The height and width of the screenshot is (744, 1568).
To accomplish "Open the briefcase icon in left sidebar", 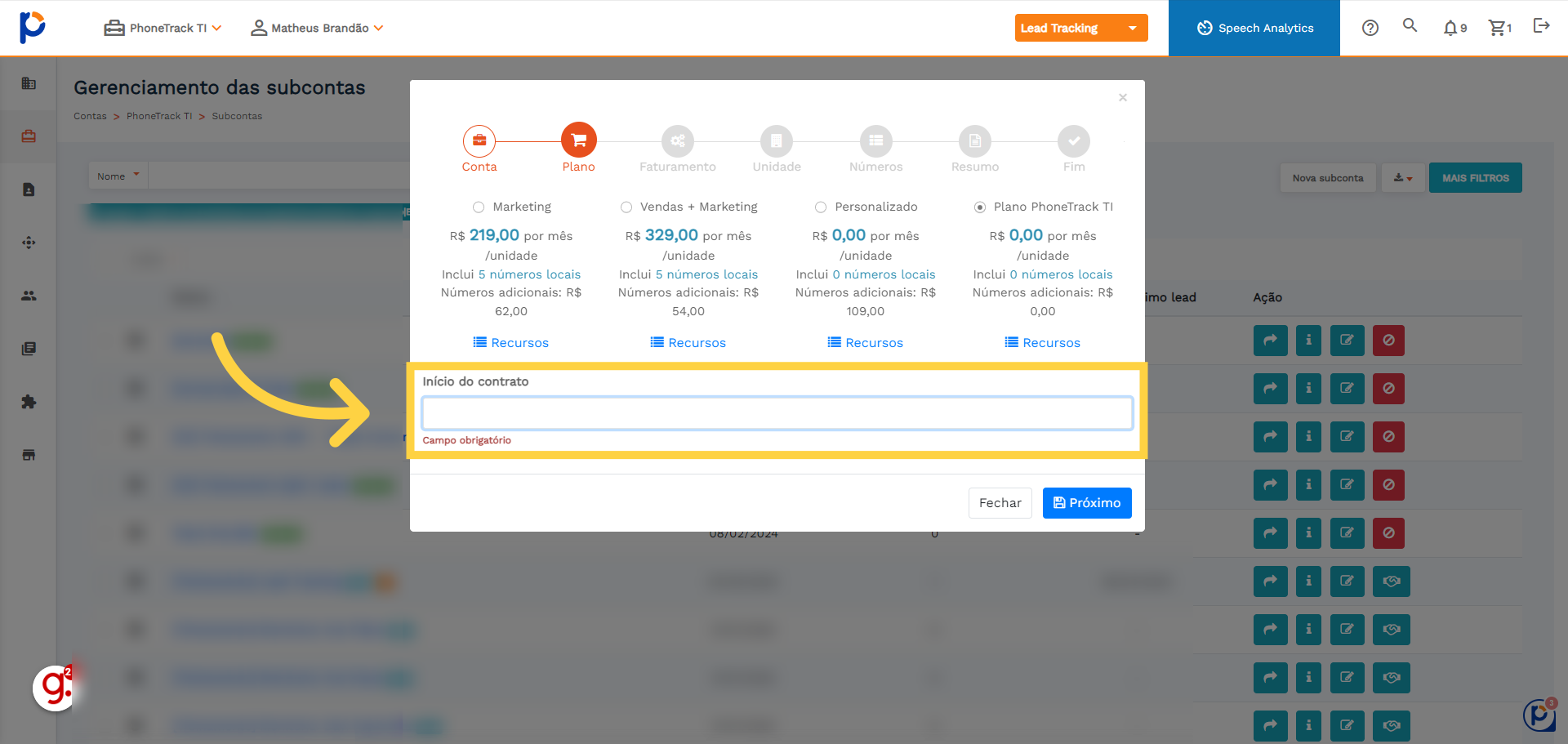I will [x=29, y=136].
